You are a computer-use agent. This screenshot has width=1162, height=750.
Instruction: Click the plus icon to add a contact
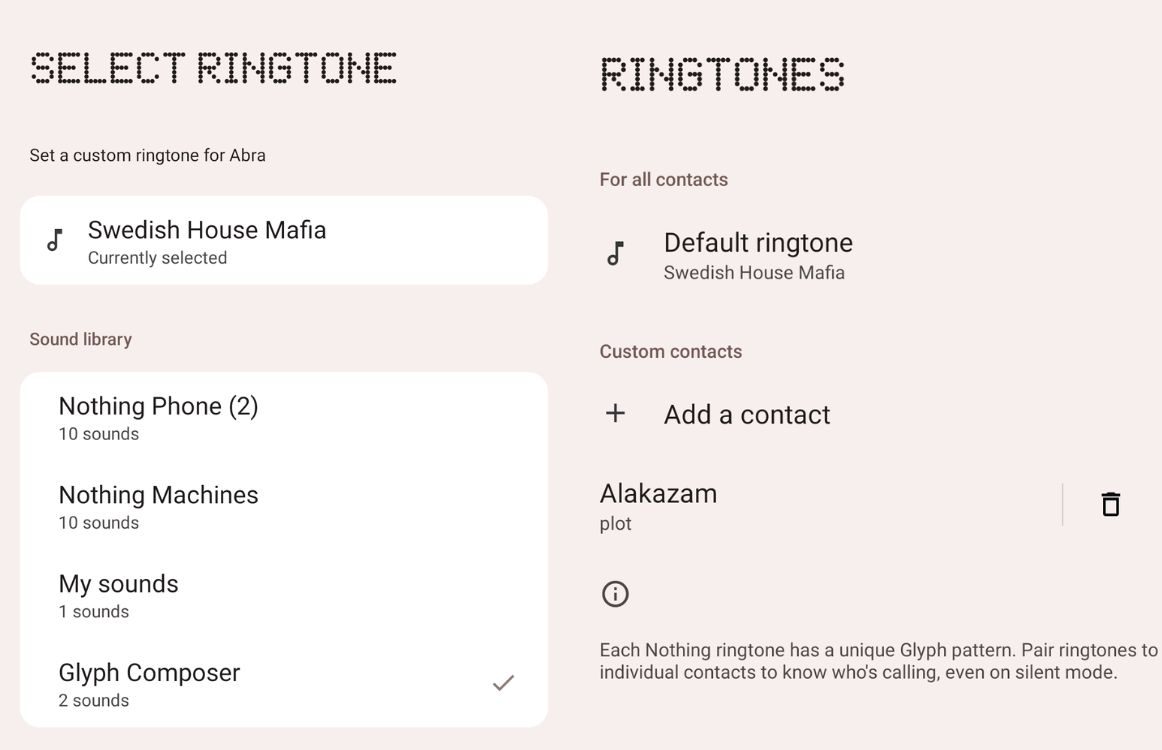pyautogui.click(x=614, y=413)
